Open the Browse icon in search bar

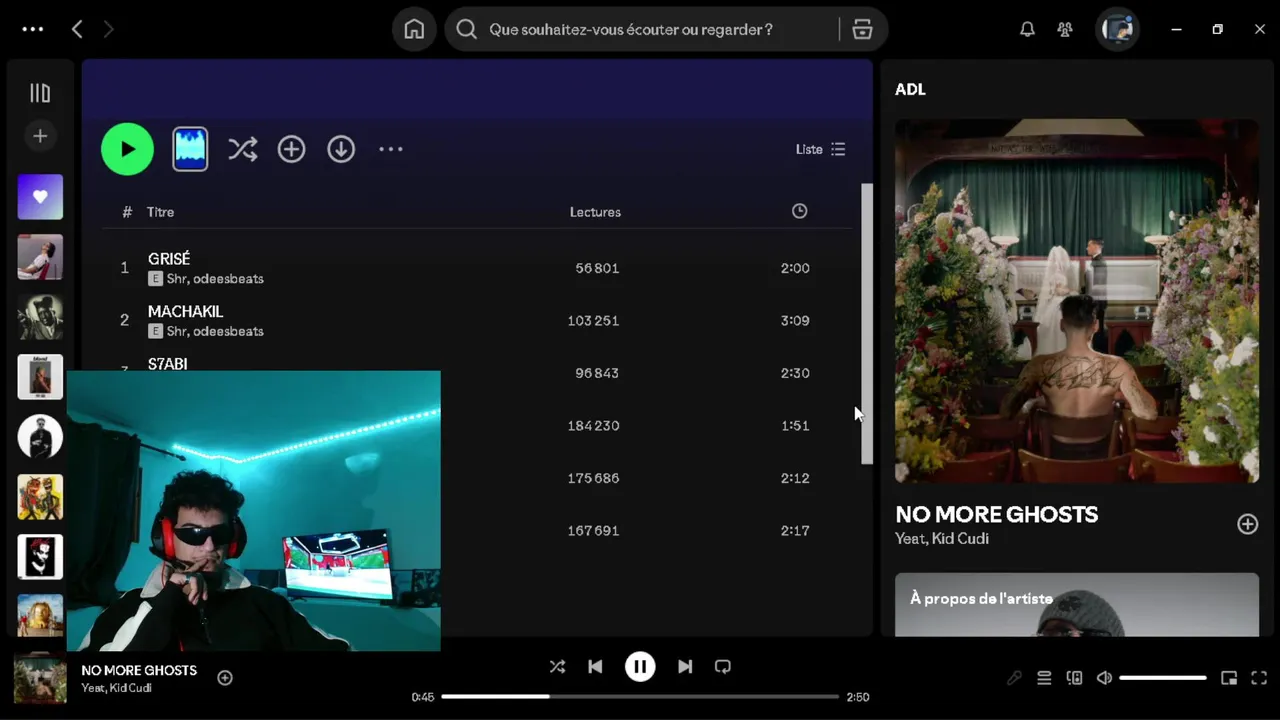click(x=862, y=29)
